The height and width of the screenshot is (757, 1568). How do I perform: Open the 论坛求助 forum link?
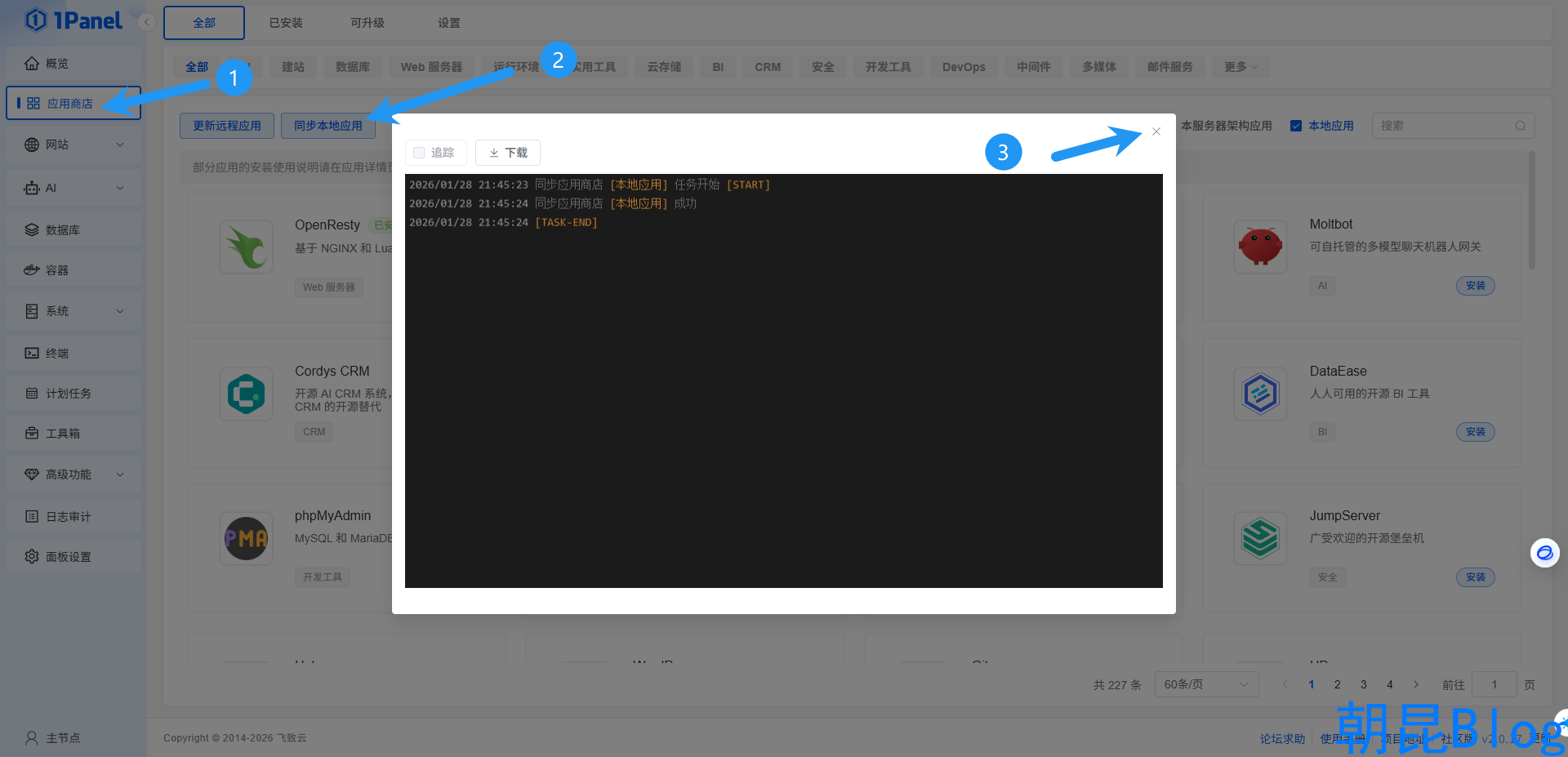pyautogui.click(x=1282, y=739)
